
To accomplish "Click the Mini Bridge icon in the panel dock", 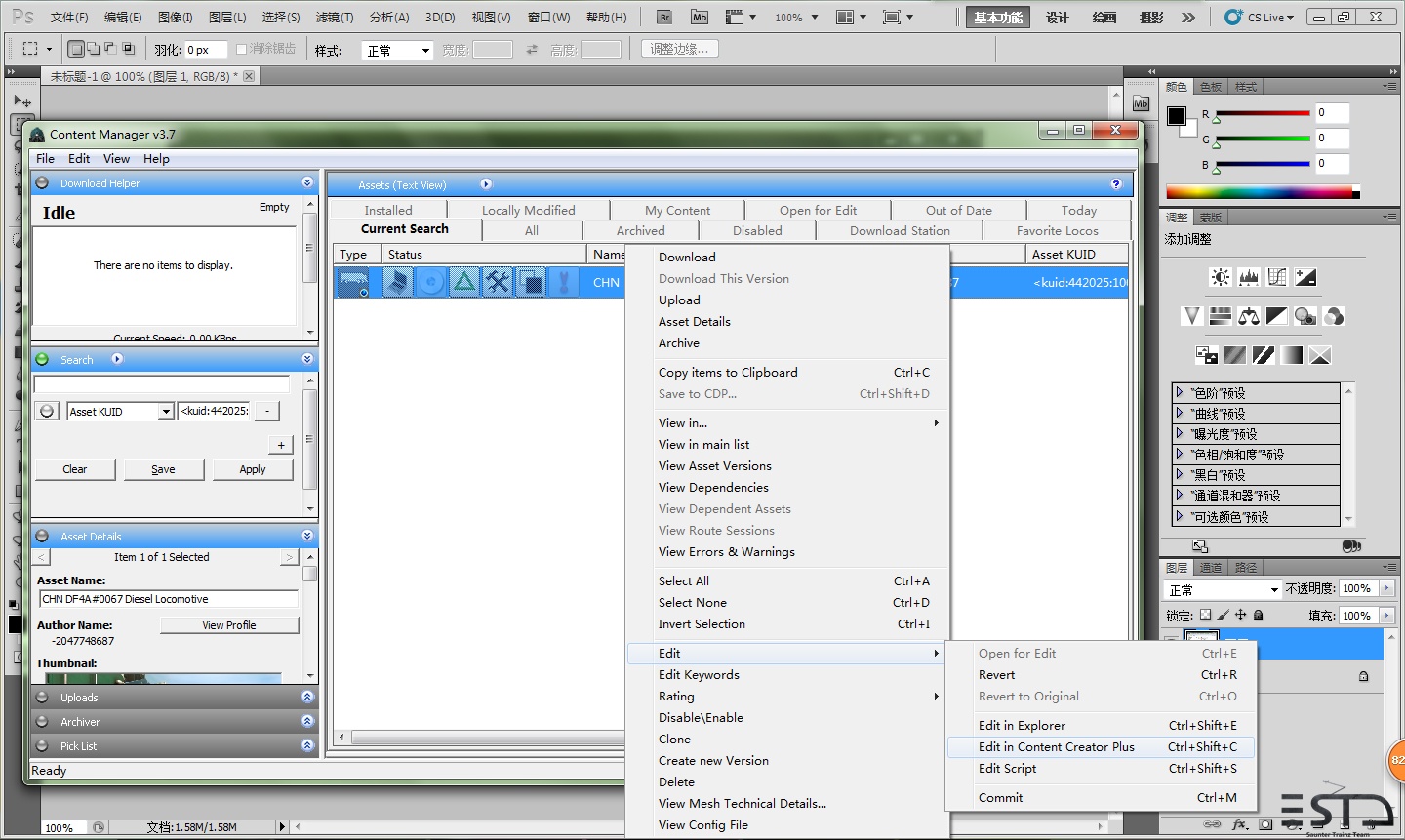I will click(x=1141, y=104).
